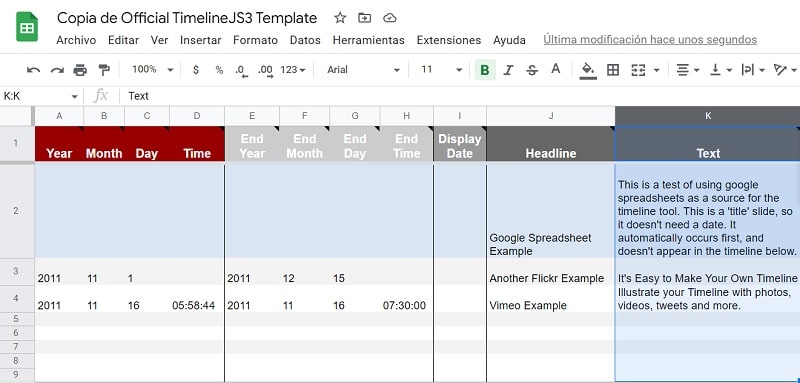The image size is (800, 383).
Task: Open font size 11 dropdown
Action: pos(441,70)
